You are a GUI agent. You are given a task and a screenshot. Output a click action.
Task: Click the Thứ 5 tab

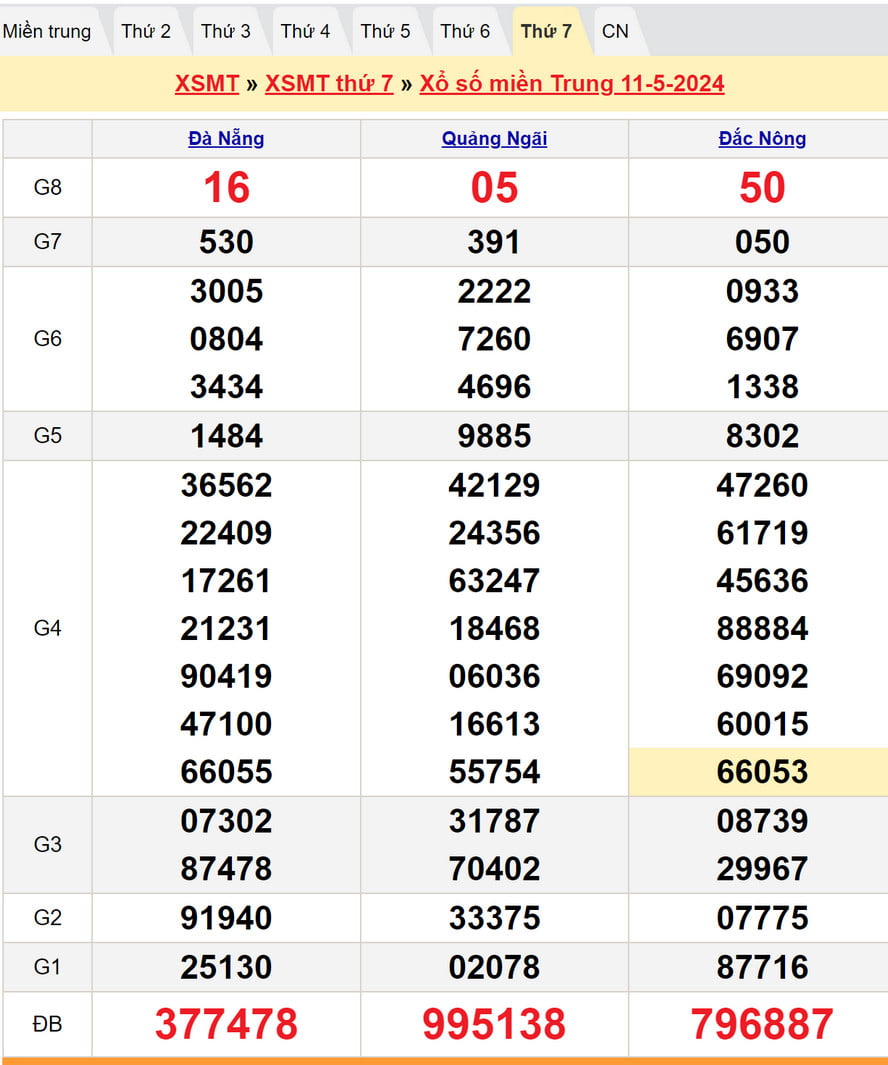[385, 31]
